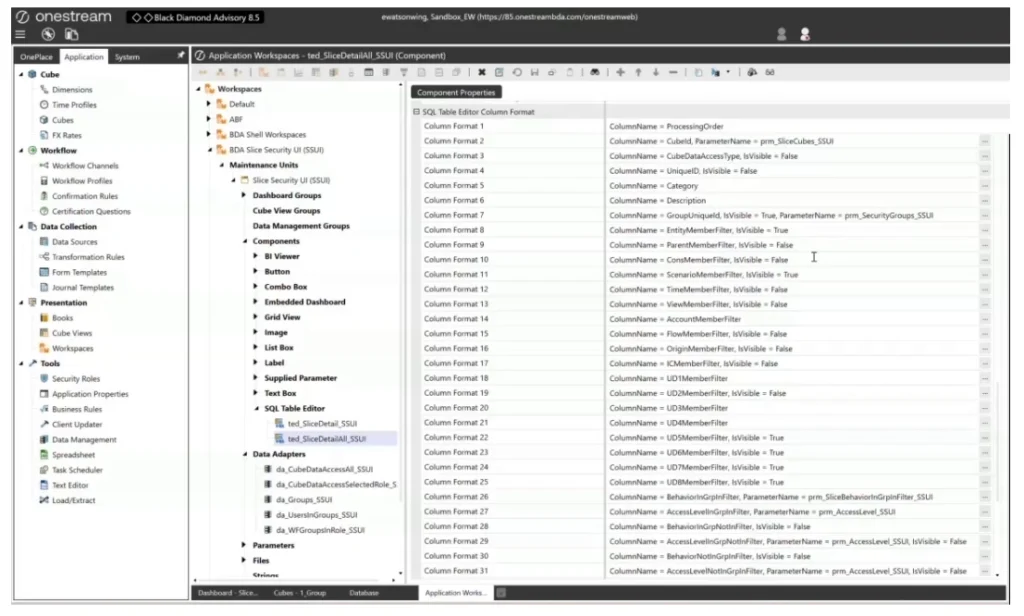Open ellipsis editor for Column Format 2
1024x616 pixels.
click(x=985, y=141)
